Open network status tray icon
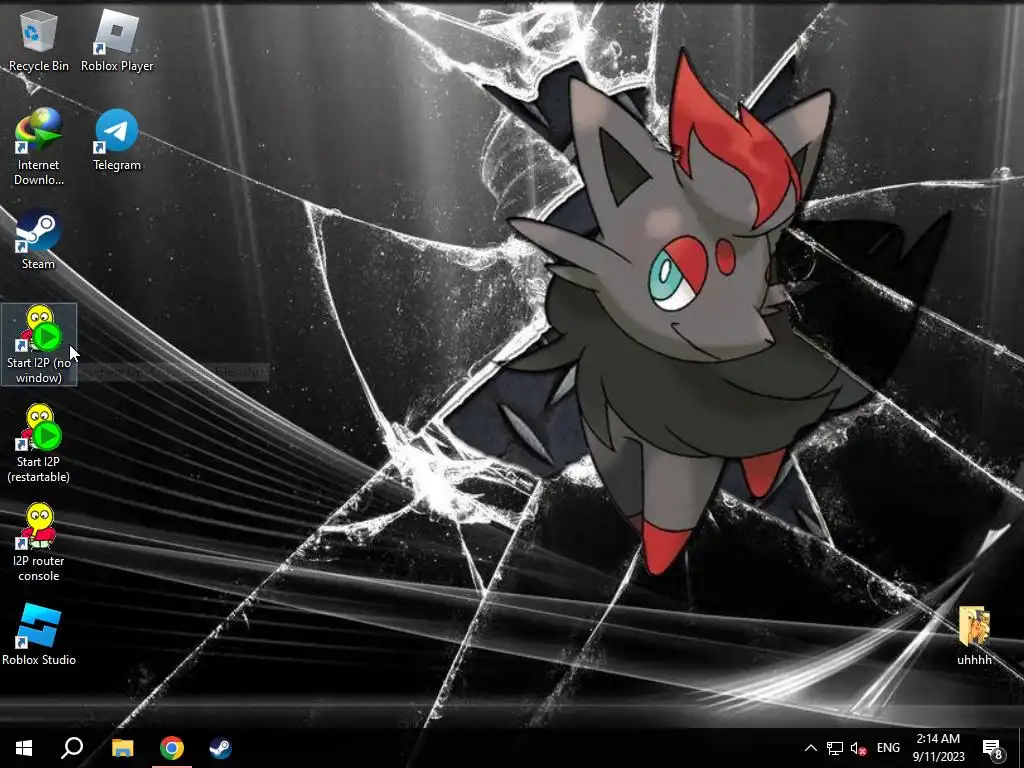1024x768 pixels. (835, 748)
